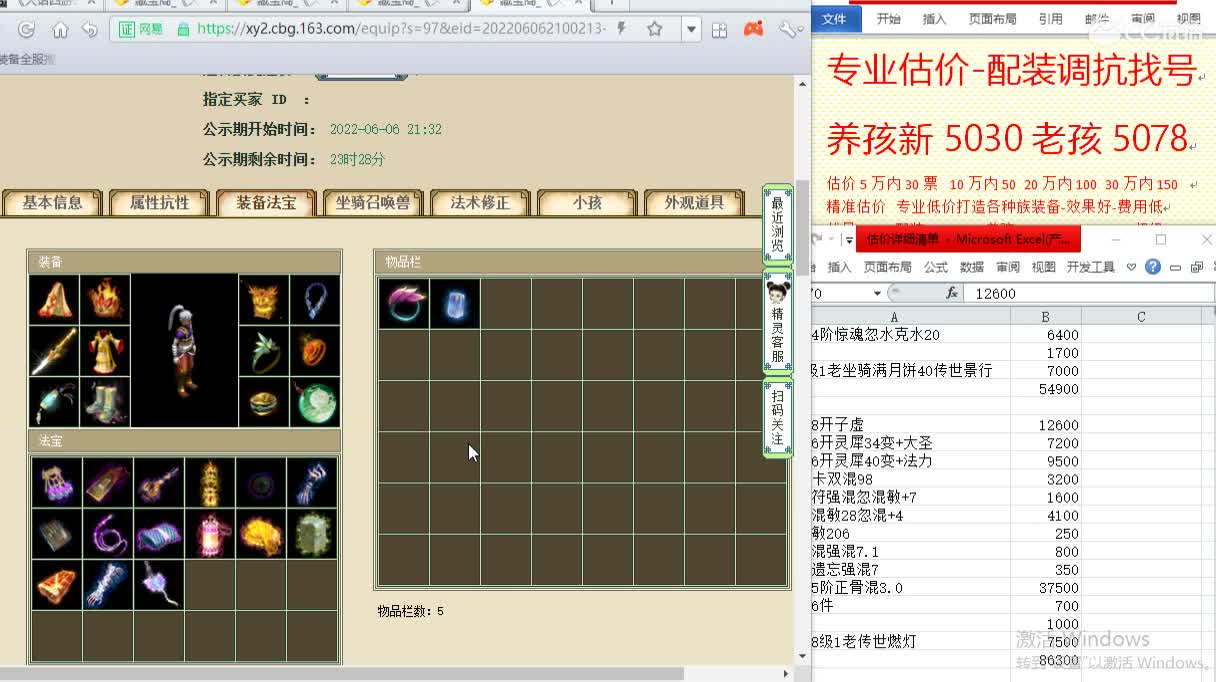The image size is (1216, 682).
Task: Select the golden mask equipment icon
Action: [264, 299]
